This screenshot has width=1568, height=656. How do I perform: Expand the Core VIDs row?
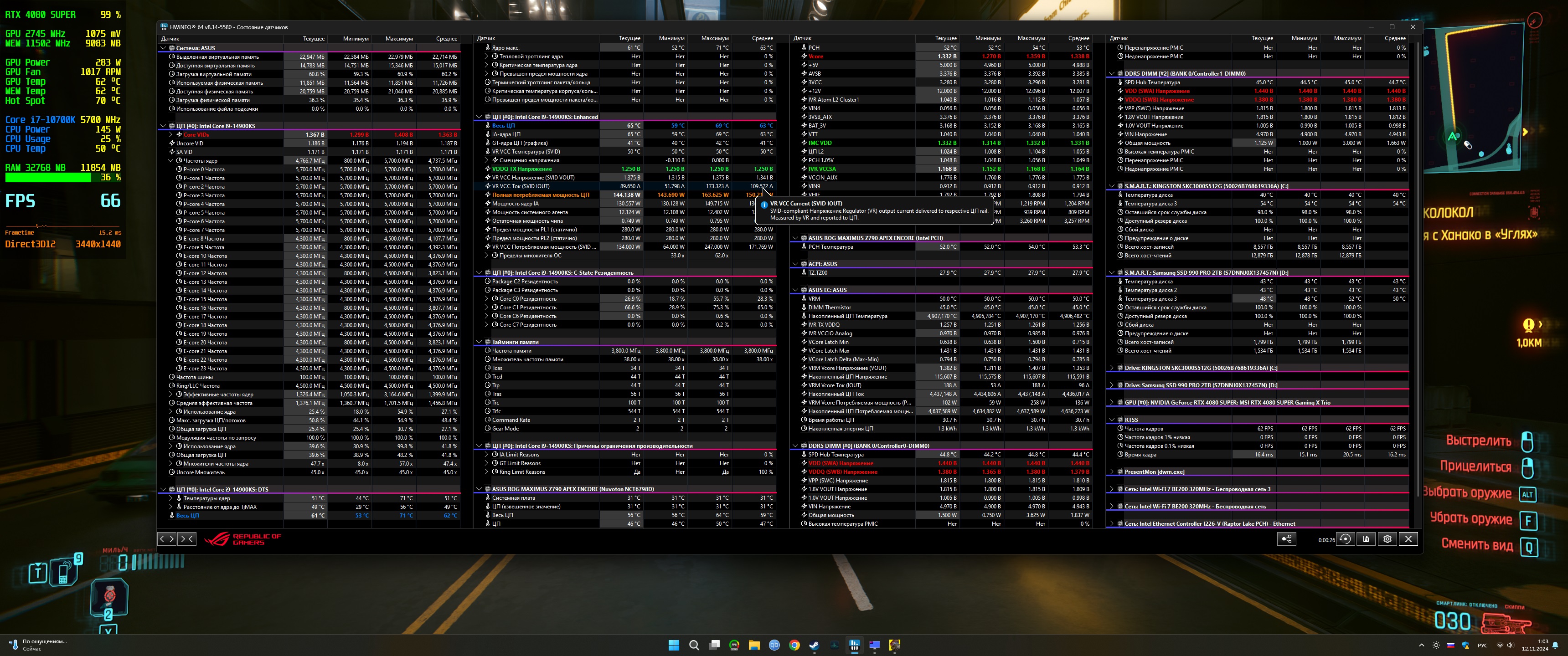tap(171, 134)
